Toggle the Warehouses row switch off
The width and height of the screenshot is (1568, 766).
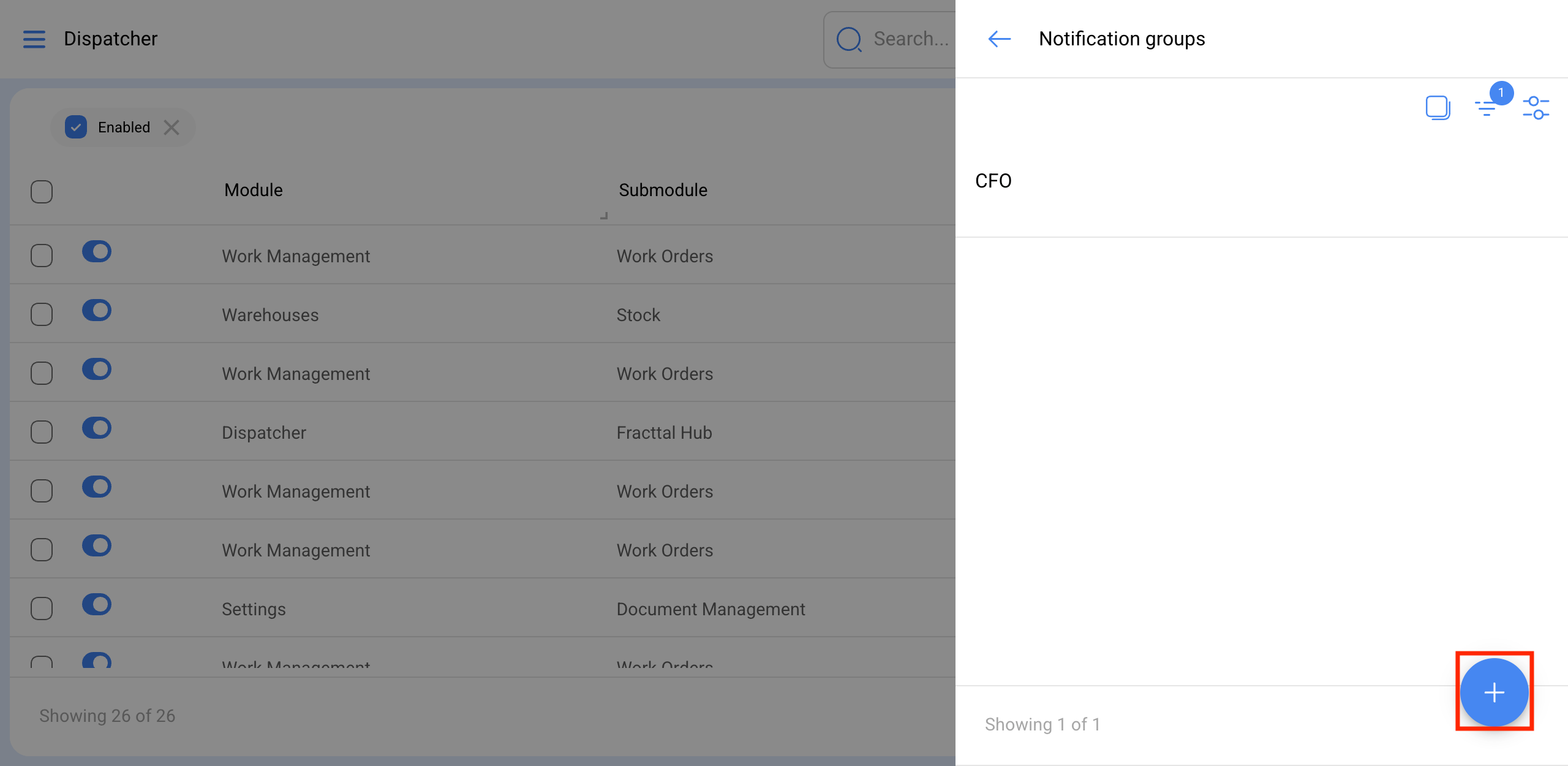(97, 311)
